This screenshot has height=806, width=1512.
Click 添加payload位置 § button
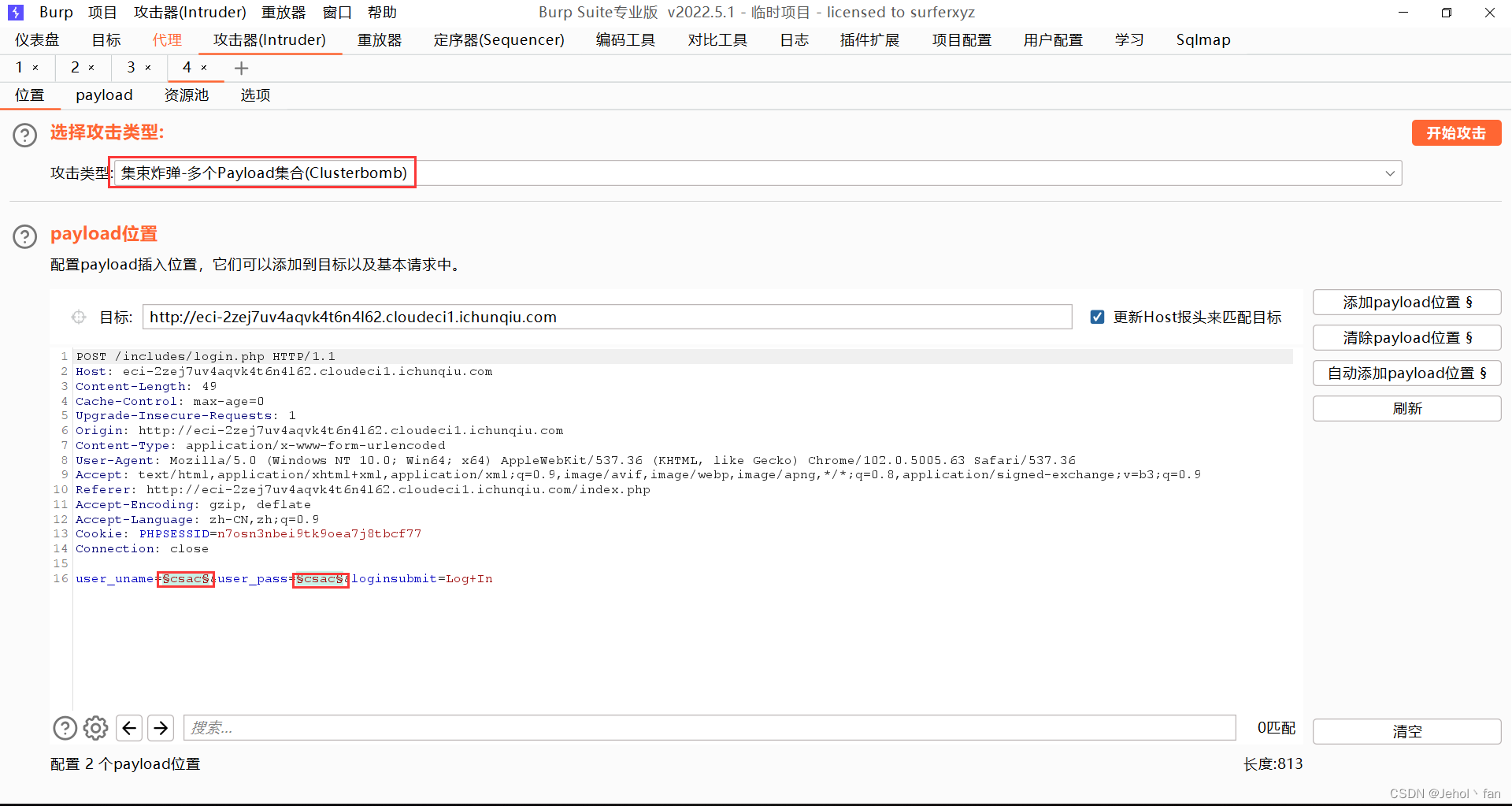(1406, 303)
